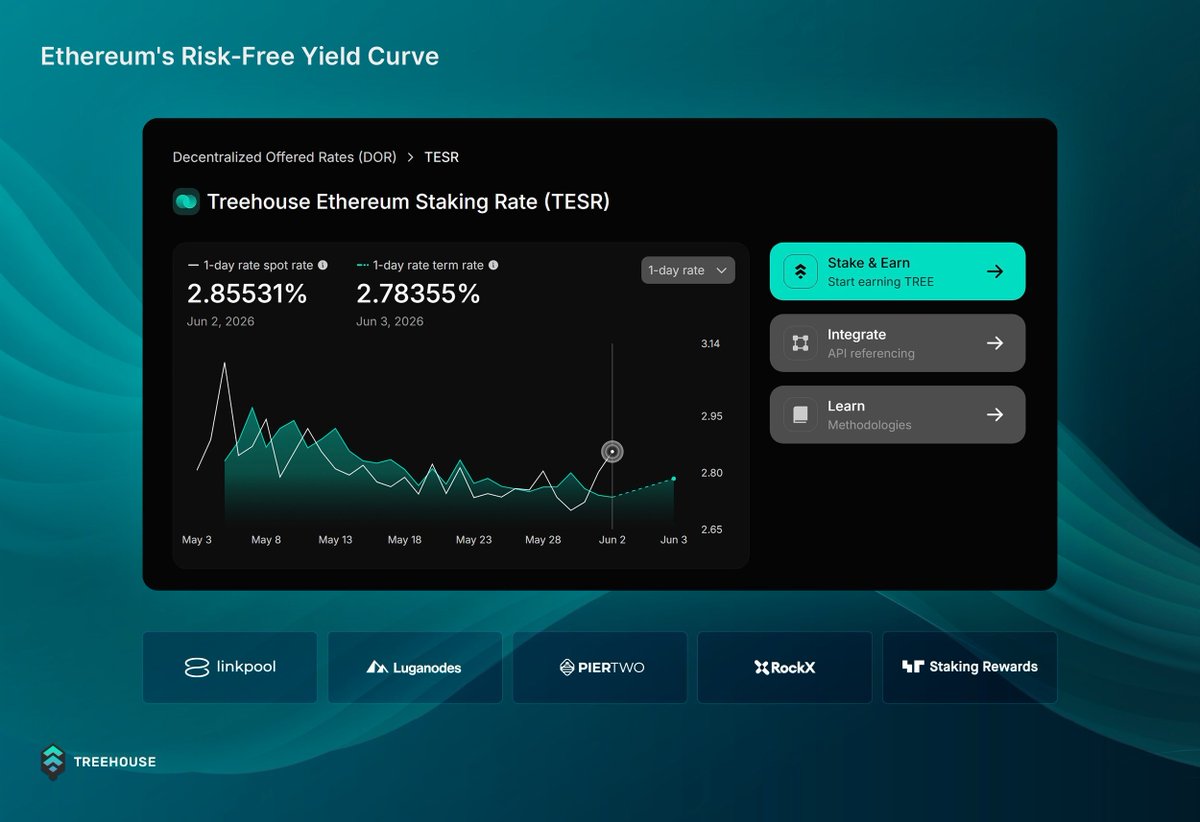Open the 1-day rate dropdown

pyautogui.click(x=688, y=270)
